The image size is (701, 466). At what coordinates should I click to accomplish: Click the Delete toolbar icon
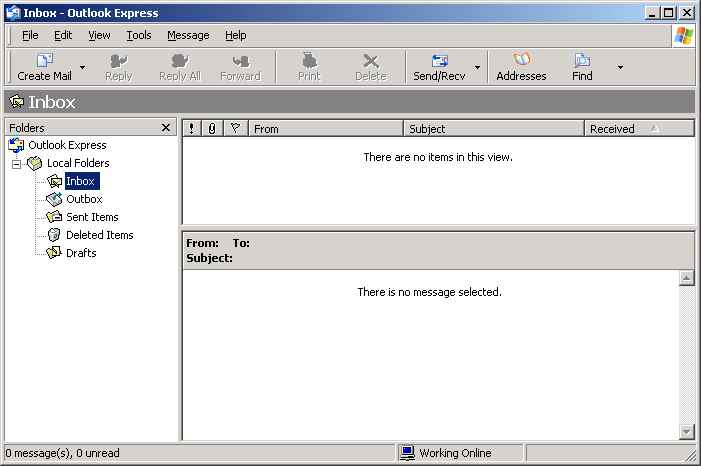(x=371, y=67)
